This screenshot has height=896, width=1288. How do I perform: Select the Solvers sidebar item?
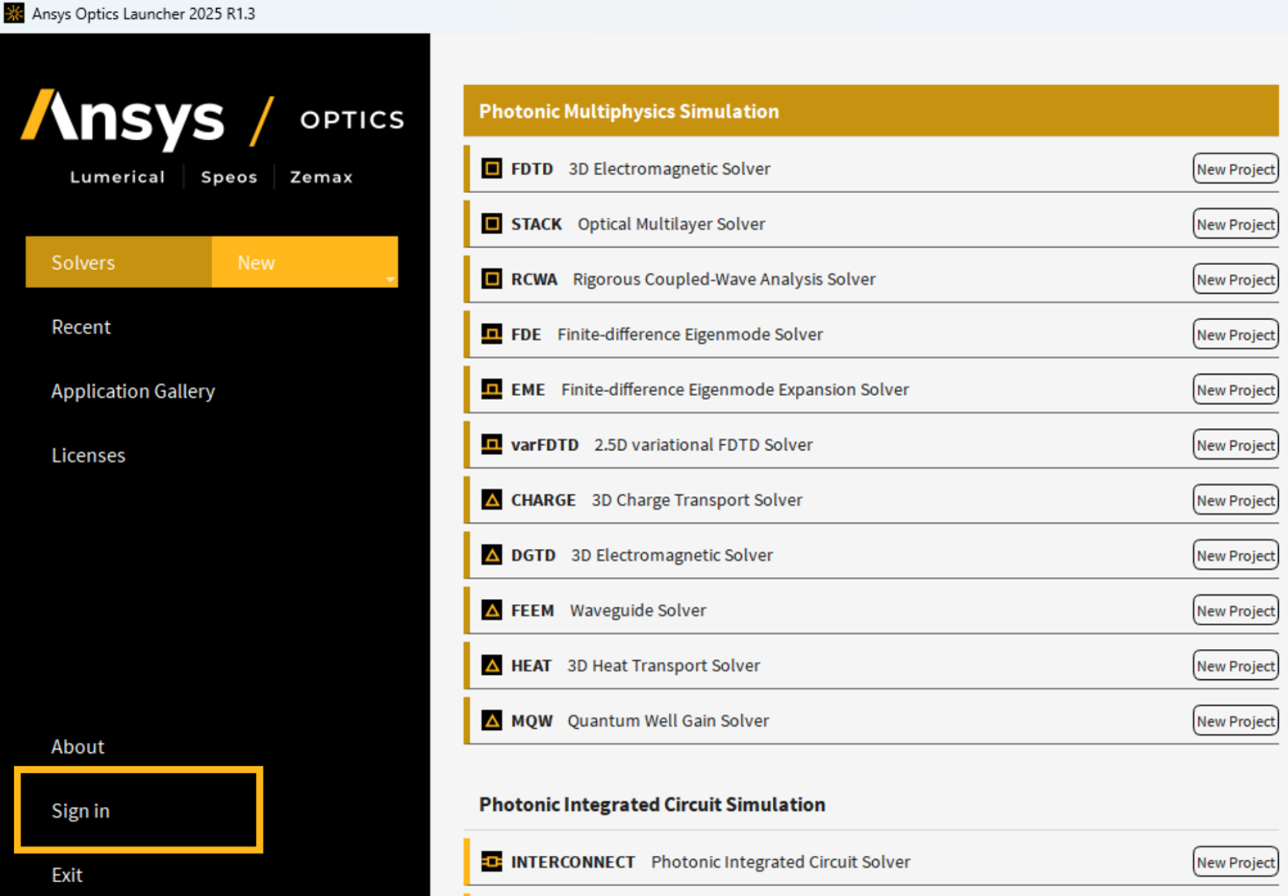pos(119,262)
